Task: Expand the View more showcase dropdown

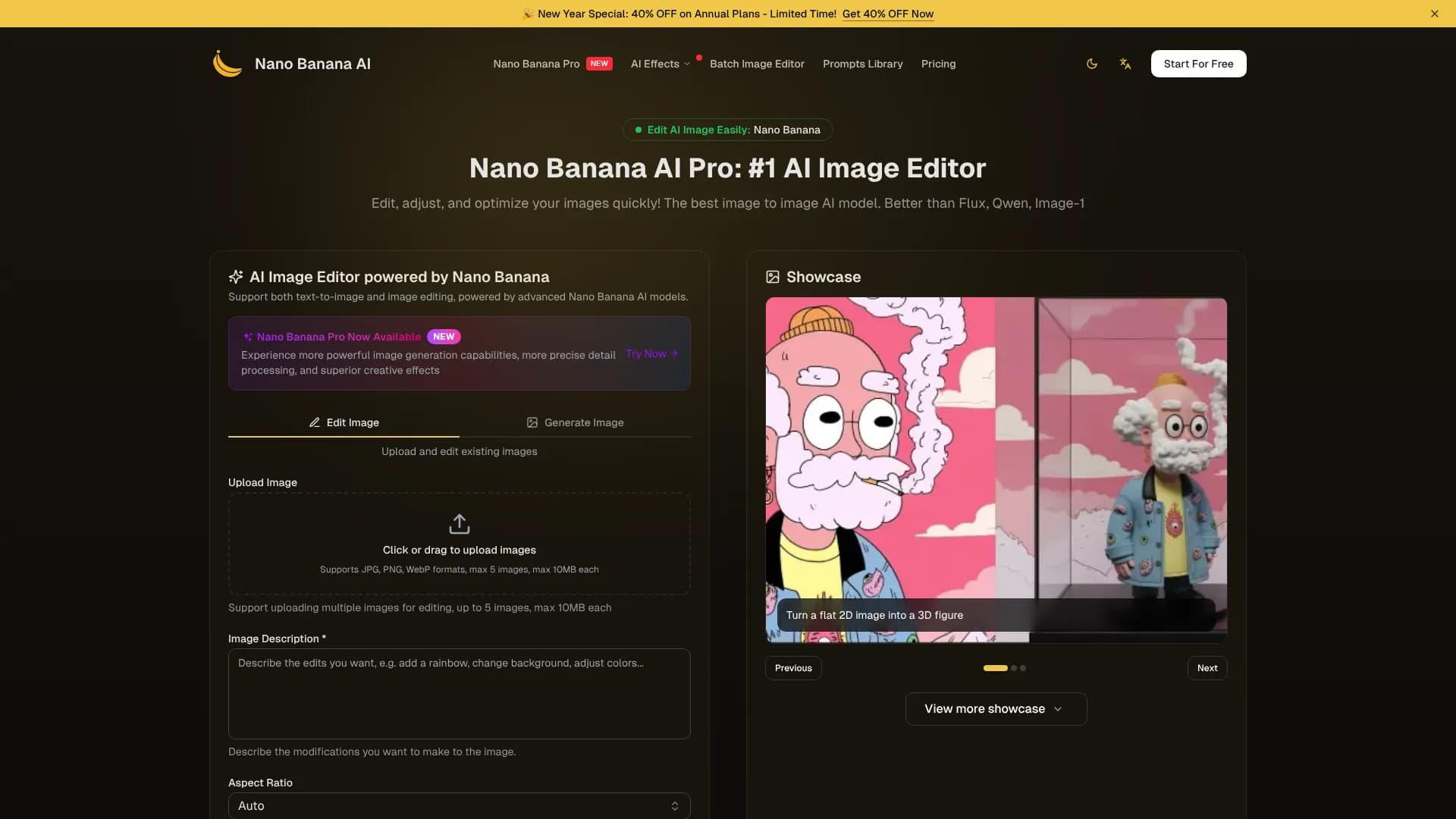Action: point(995,708)
